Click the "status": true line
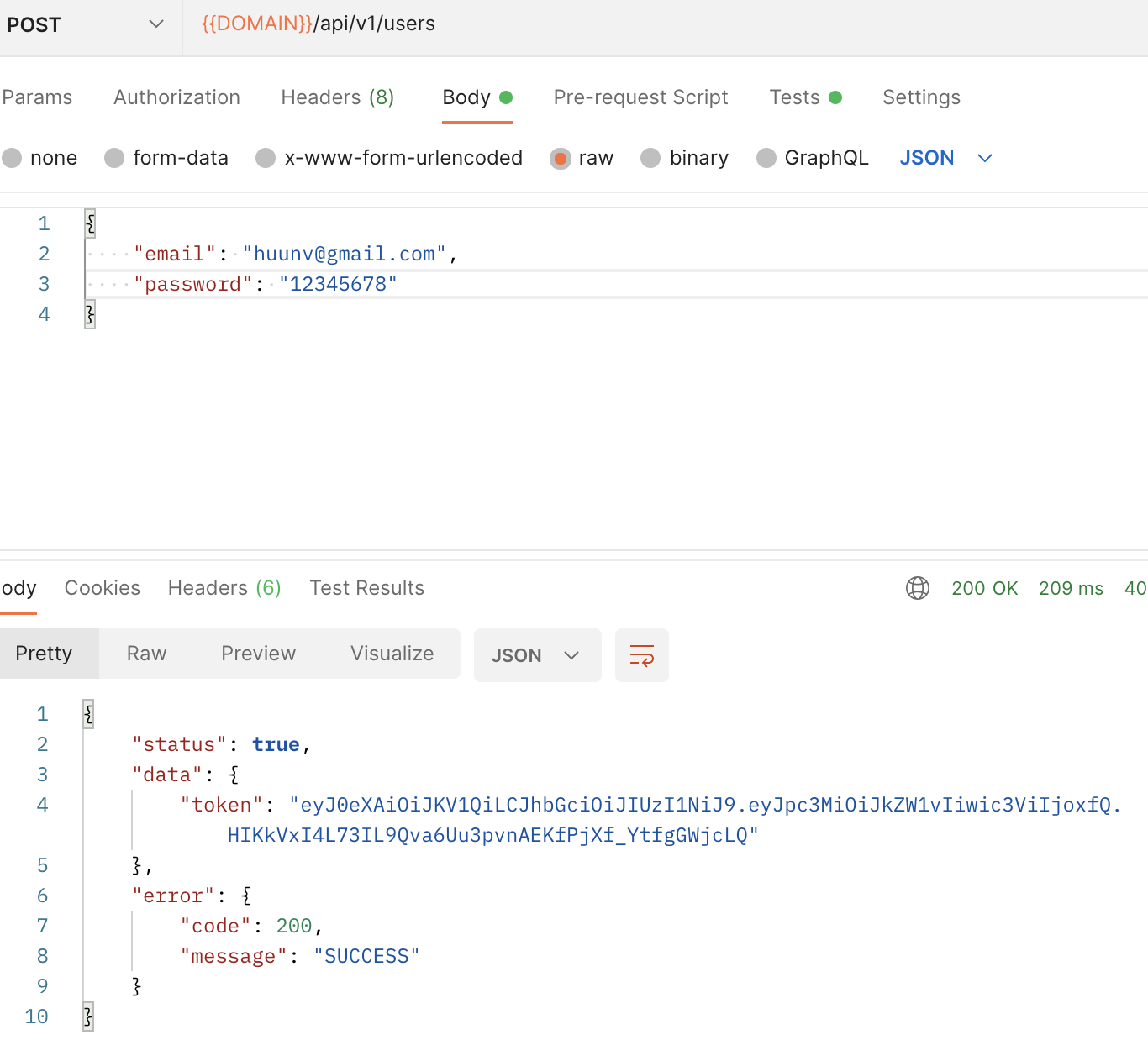 pyautogui.click(x=221, y=744)
